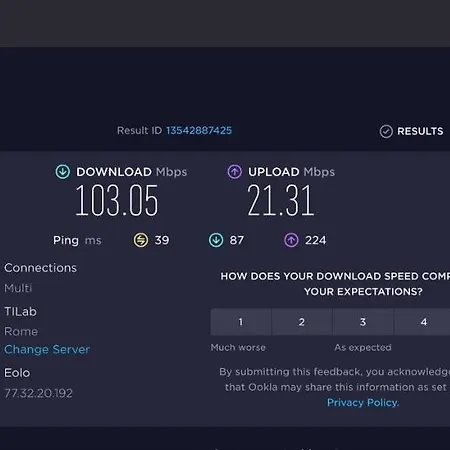The height and width of the screenshot is (450, 450).
Task: Select rating 2 for download speed
Action: [302, 322]
